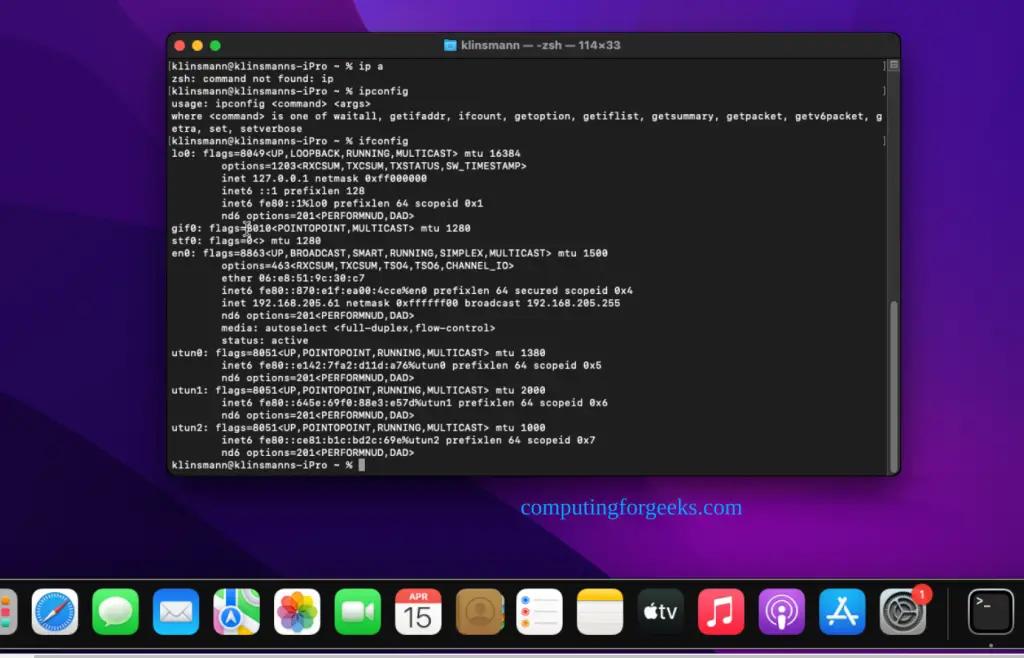Click the 'media: autoselect' line
1024x658 pixels.
click(x=358, y=328)
